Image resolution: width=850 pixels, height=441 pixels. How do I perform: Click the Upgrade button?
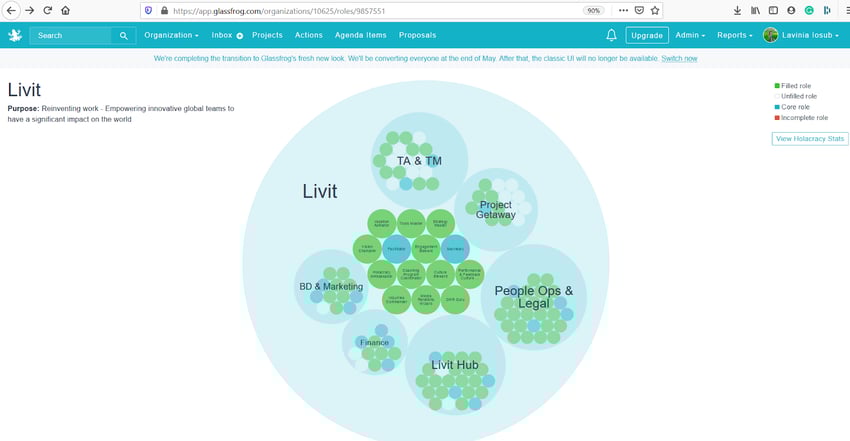coord(647,35)
